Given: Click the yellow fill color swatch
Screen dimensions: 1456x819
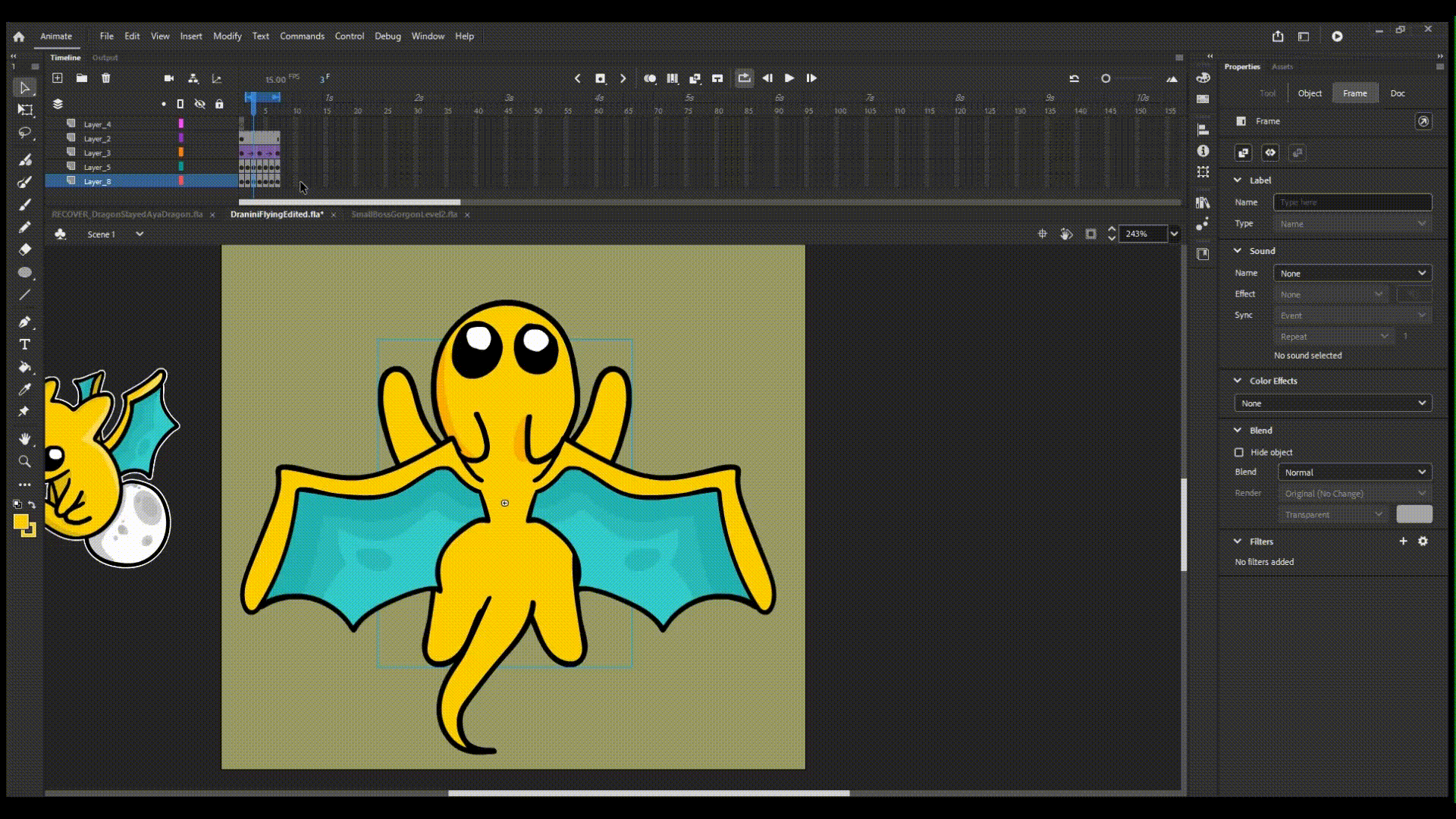Looking at the screenshot, I should 20,522.
